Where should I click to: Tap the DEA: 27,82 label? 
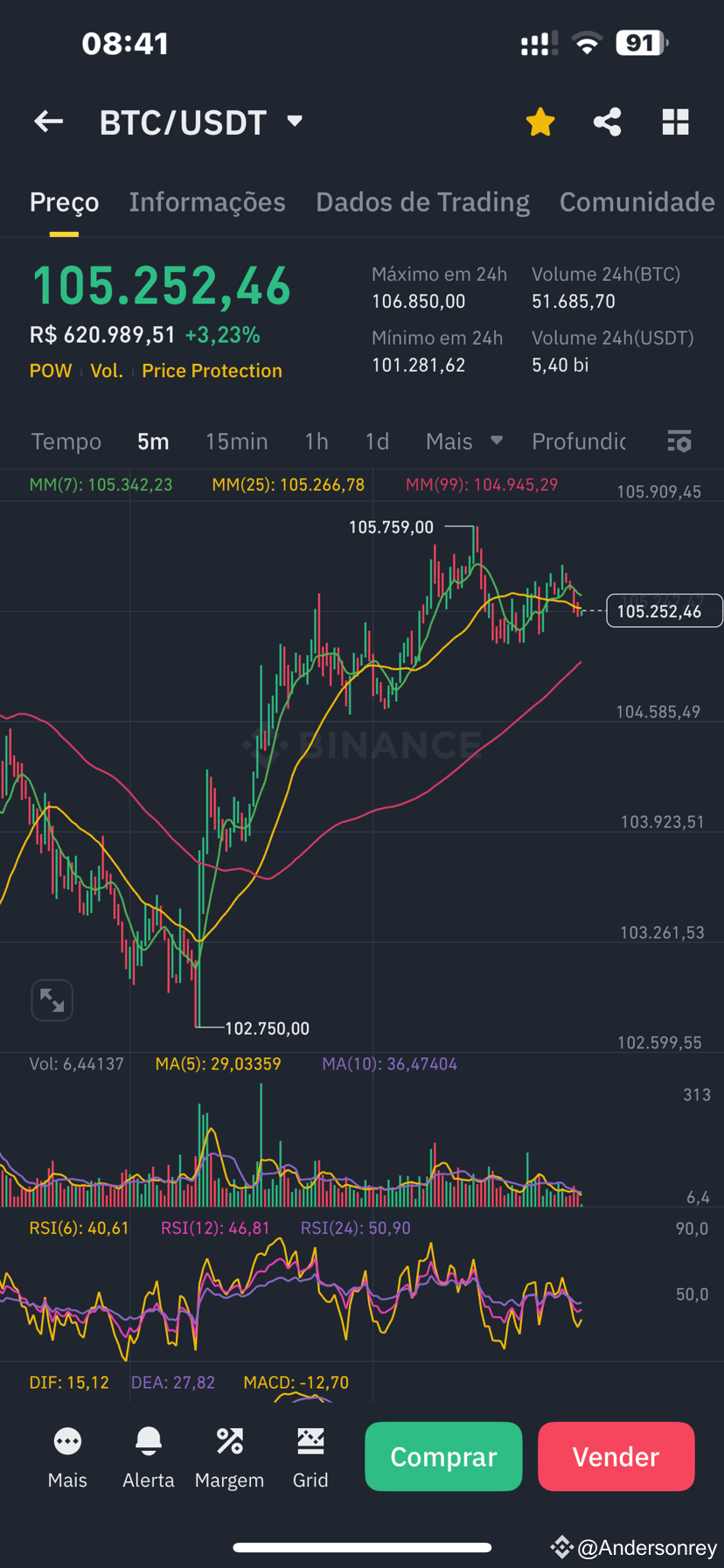173,1383
